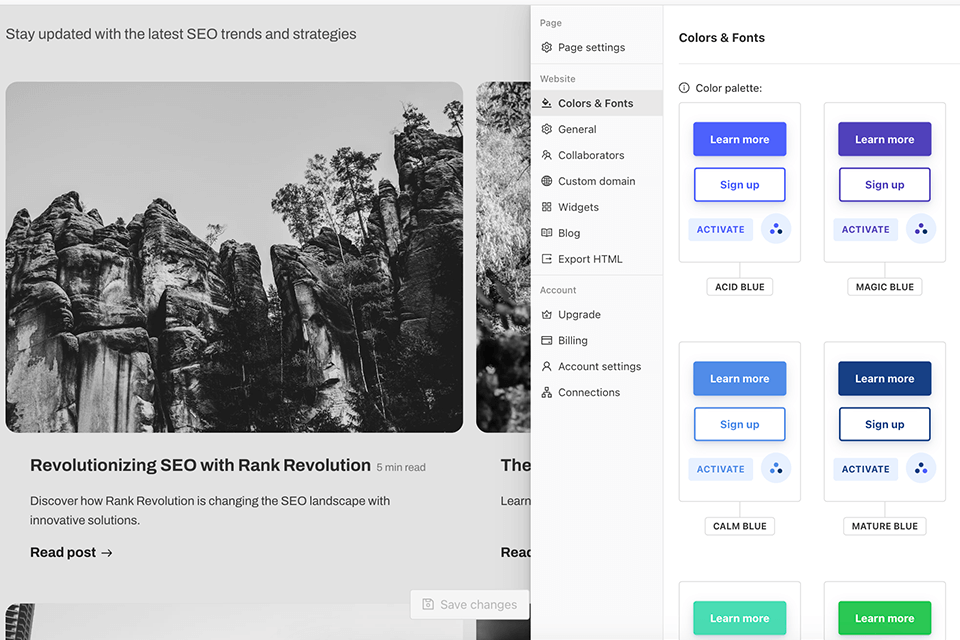Click the teal Learn more swatch button
This screenshot has width=960, height=640.
point(740,618)
